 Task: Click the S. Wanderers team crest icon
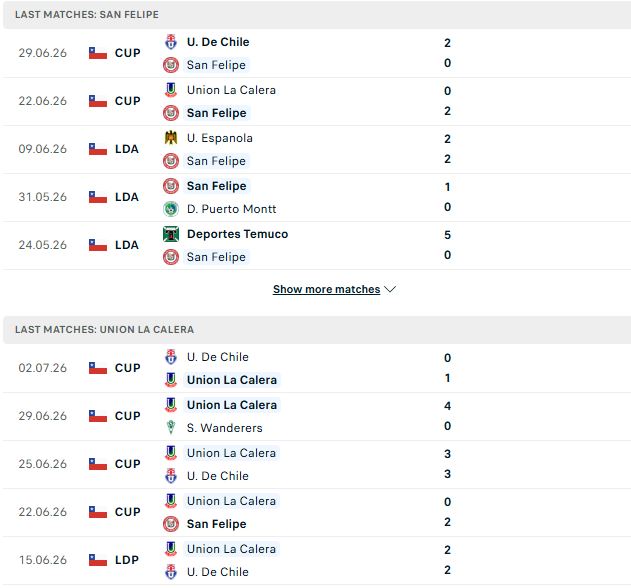(171, 427)
